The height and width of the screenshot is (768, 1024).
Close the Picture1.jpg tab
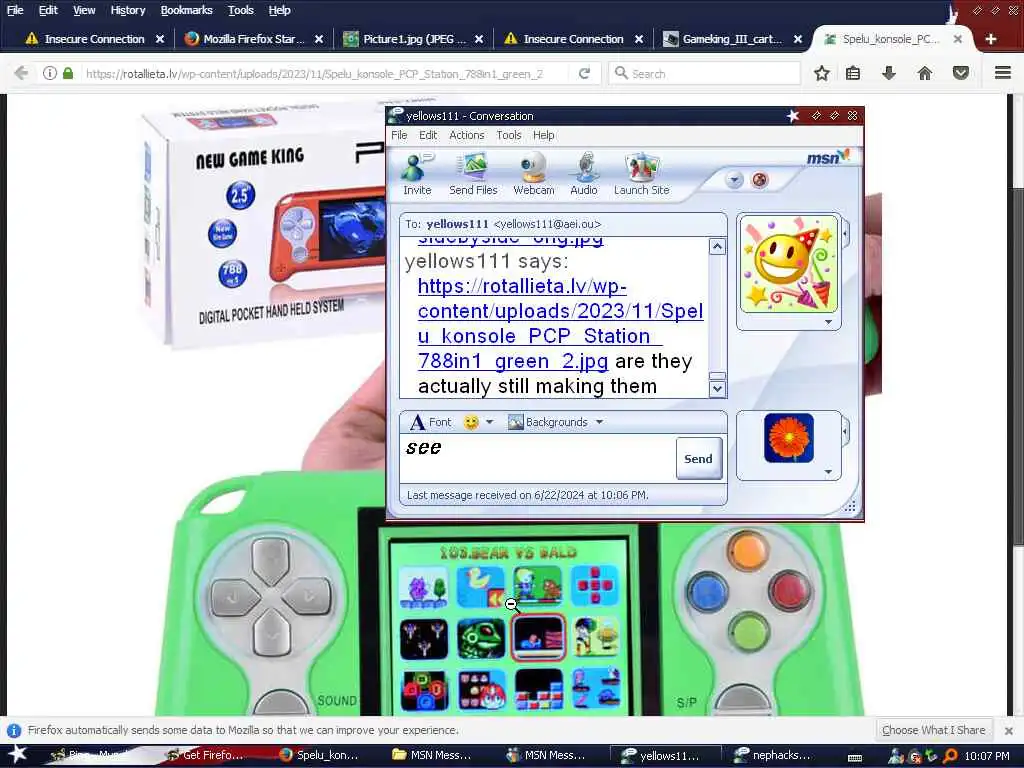(479, 39)
